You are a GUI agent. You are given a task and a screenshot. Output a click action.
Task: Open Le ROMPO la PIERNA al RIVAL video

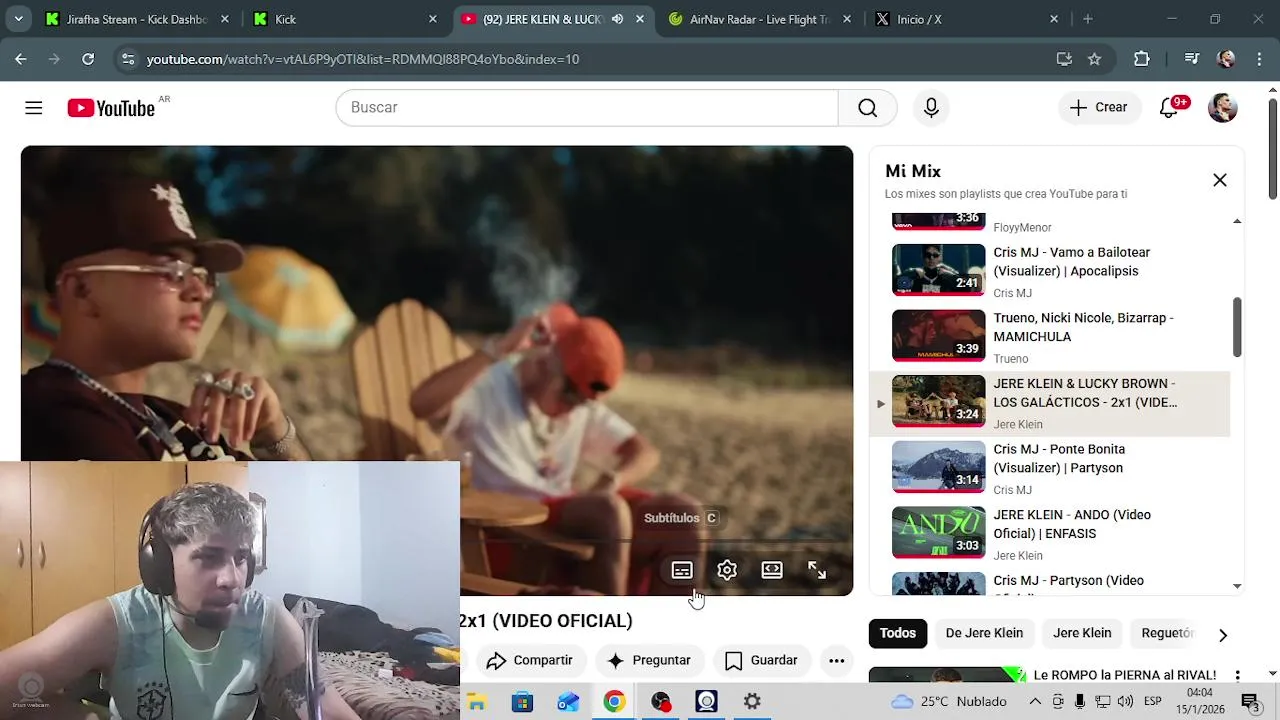pos(1124,675)
